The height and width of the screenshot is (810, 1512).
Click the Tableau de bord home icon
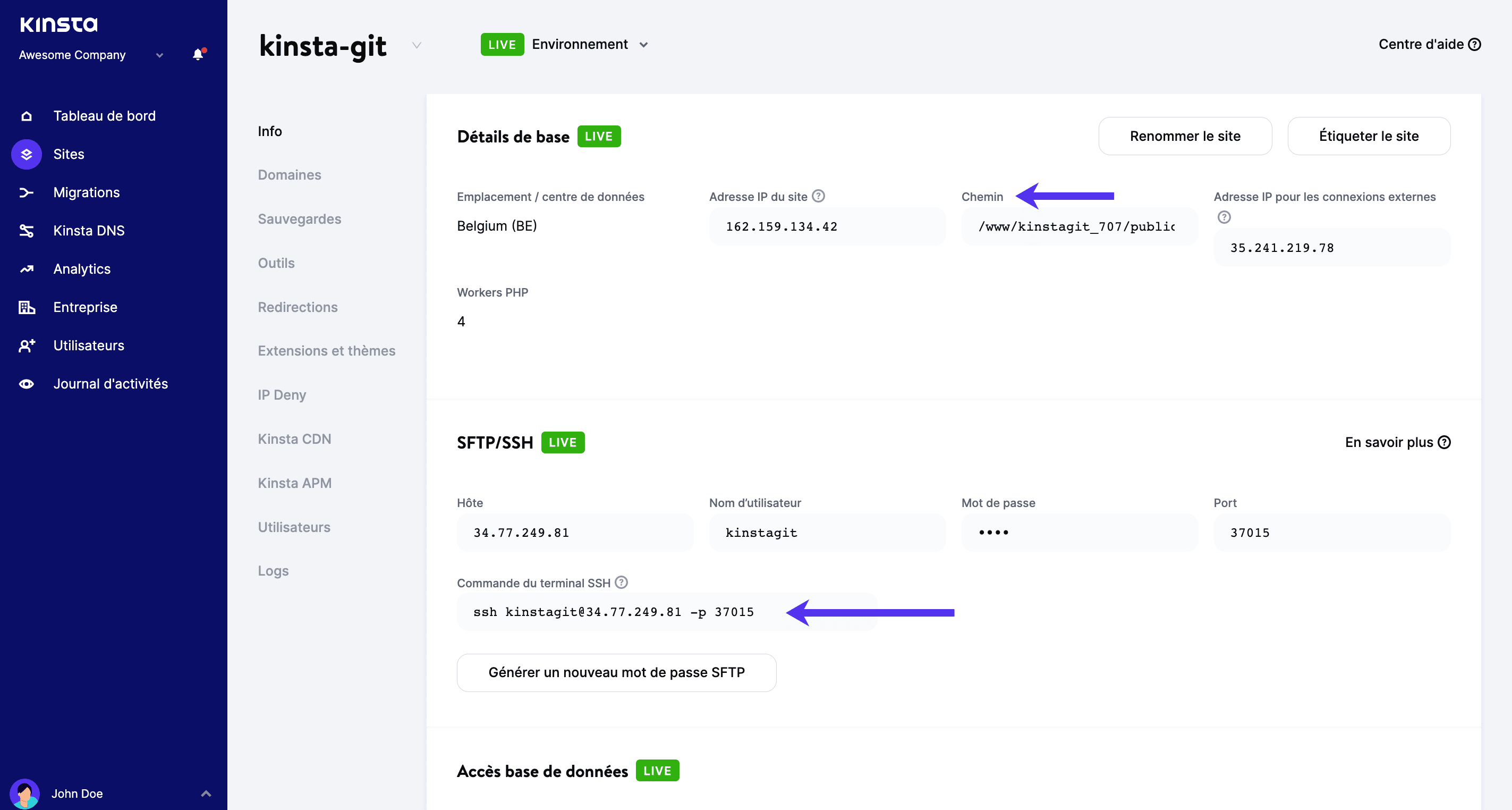(27, 116)
